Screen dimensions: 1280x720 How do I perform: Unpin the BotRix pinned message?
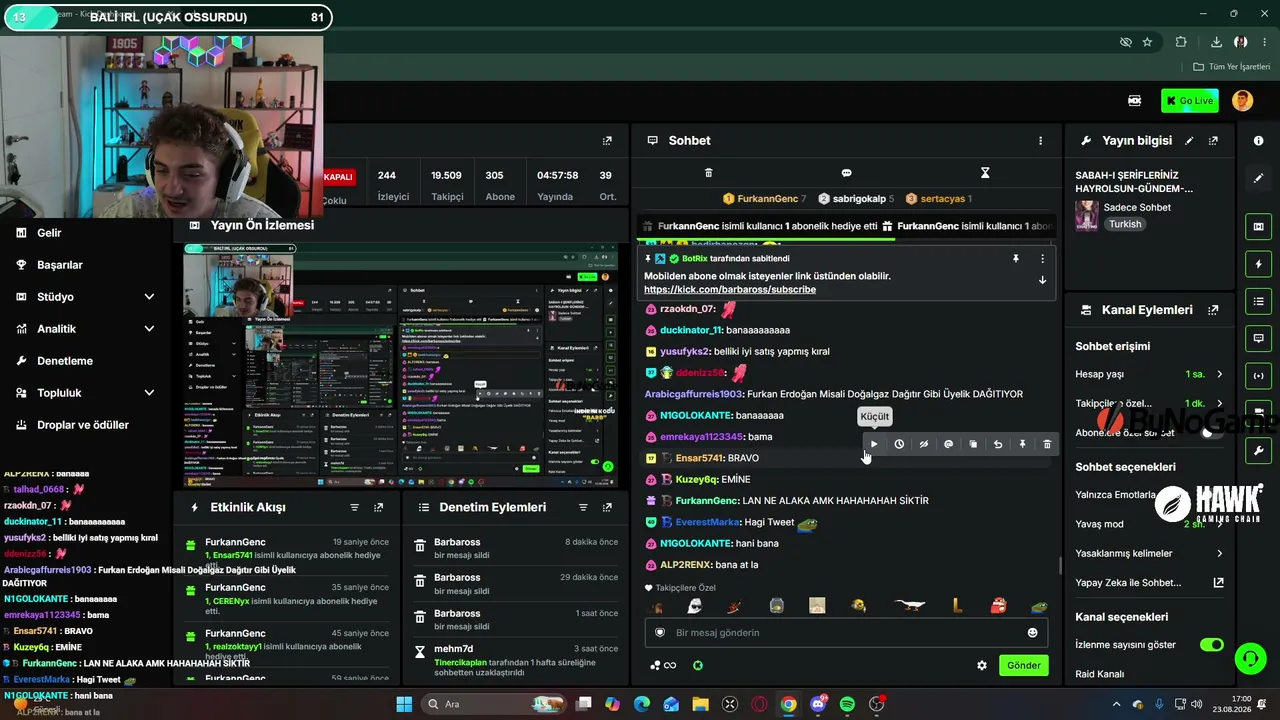(x=1016, y=258)
